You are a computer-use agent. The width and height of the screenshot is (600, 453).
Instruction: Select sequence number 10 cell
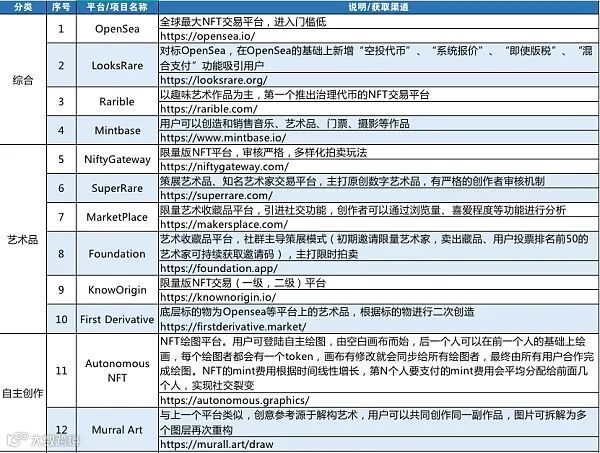(x=61, y=319)
